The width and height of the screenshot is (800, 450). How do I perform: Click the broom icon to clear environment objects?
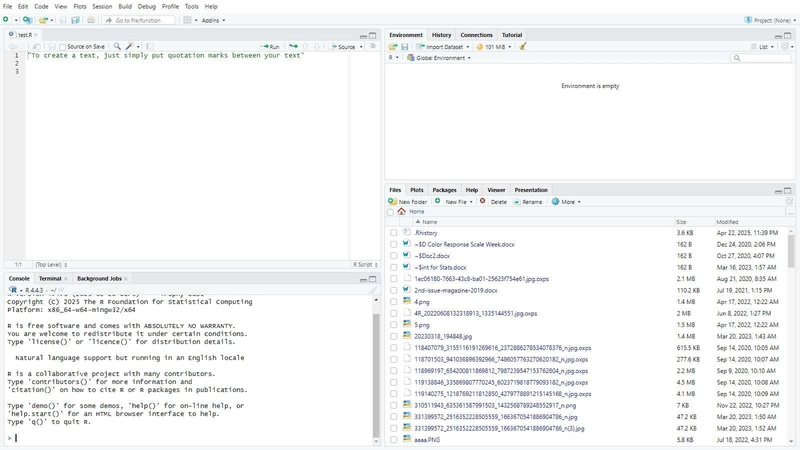click(523, 46)
